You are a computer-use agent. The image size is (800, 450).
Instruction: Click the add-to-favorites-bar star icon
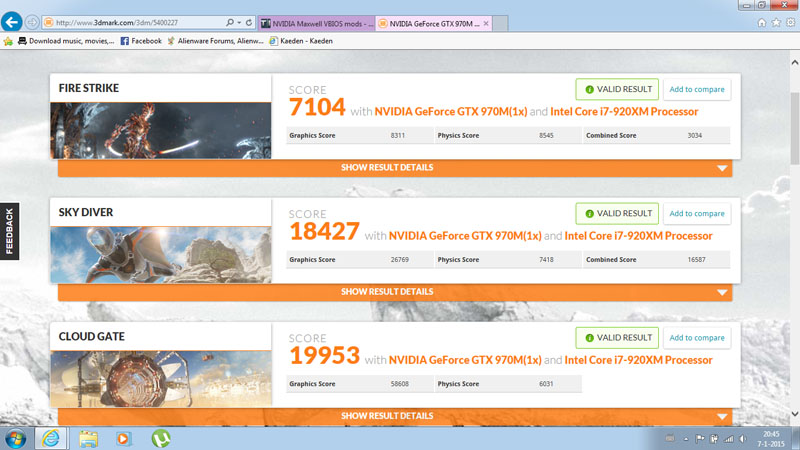(x=8, y=41)
